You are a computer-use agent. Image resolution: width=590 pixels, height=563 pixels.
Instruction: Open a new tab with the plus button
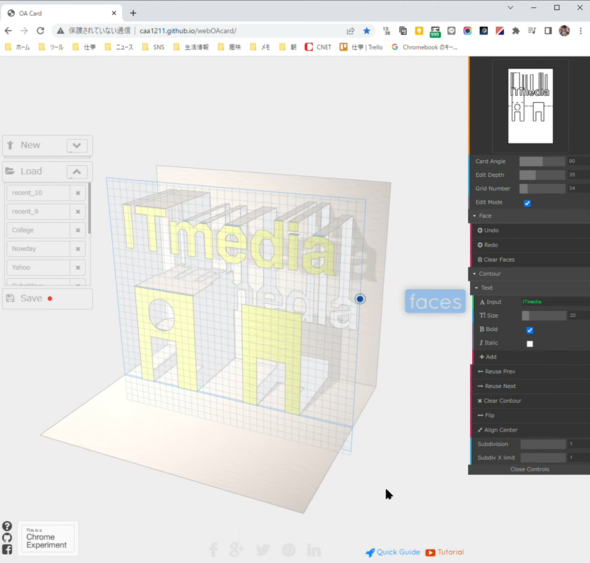[x=133, y=13]
